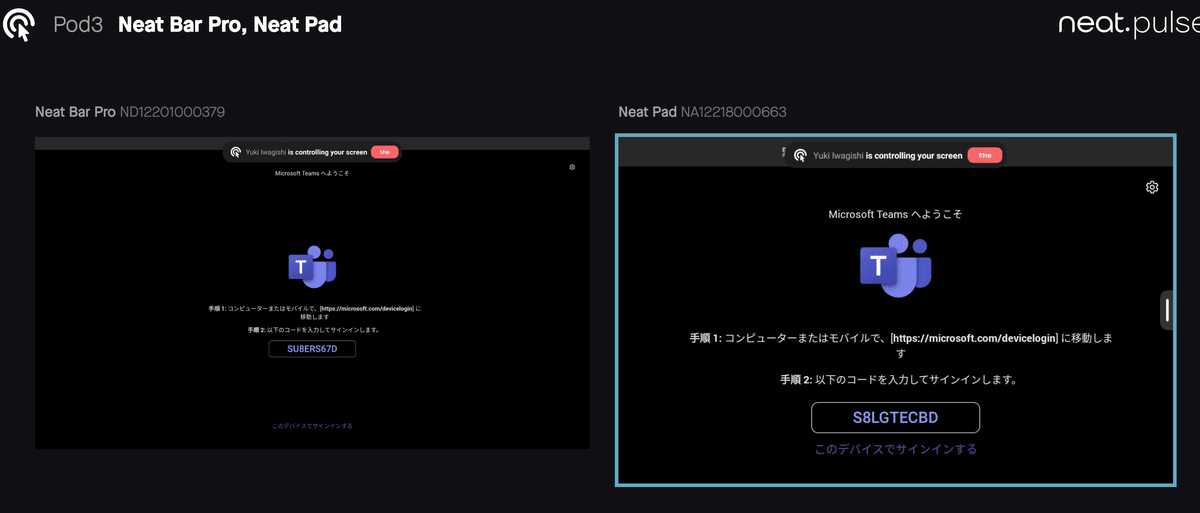Click the Teams welcome heading on Neat Pad
Image resolution: width=1200 pixels, height=513 pixels.
point(895,214)
